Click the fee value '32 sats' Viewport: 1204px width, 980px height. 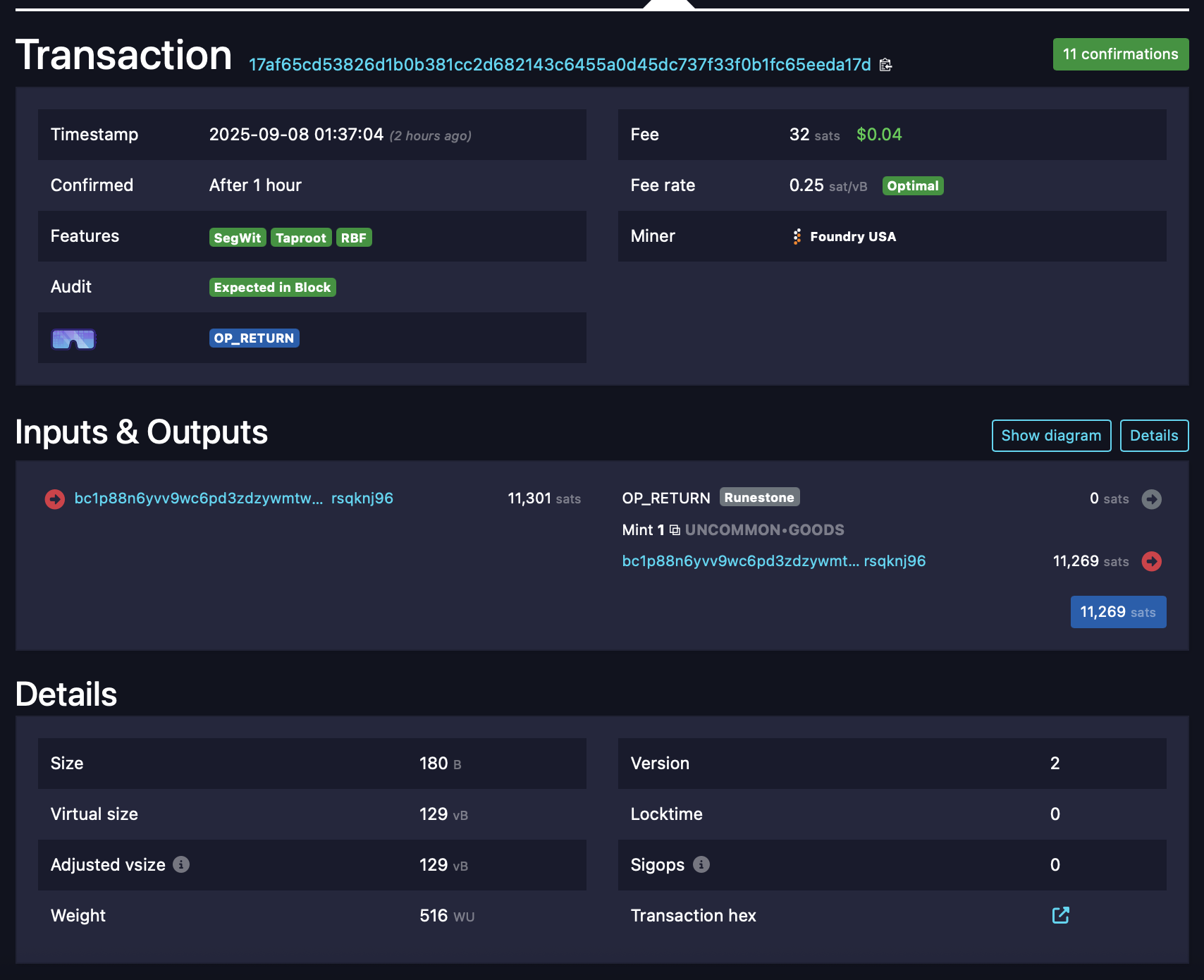[815, 135]
